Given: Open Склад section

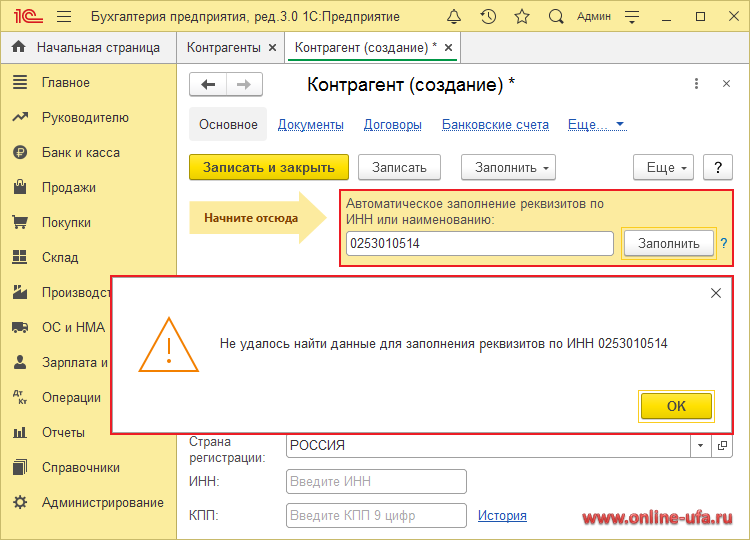Looking at the screenshot, I should coord(60,257).
